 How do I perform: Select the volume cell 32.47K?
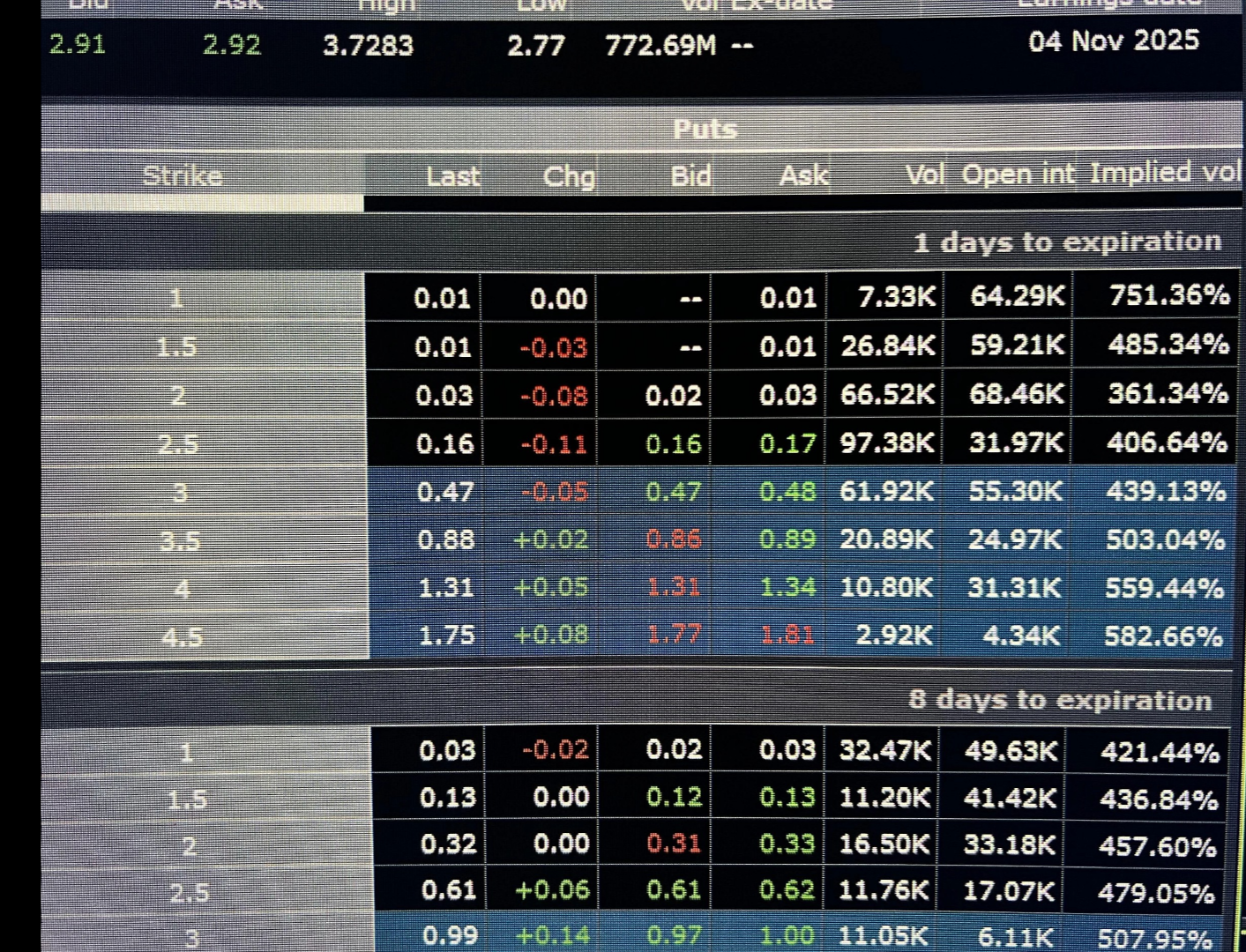point(884,751)
